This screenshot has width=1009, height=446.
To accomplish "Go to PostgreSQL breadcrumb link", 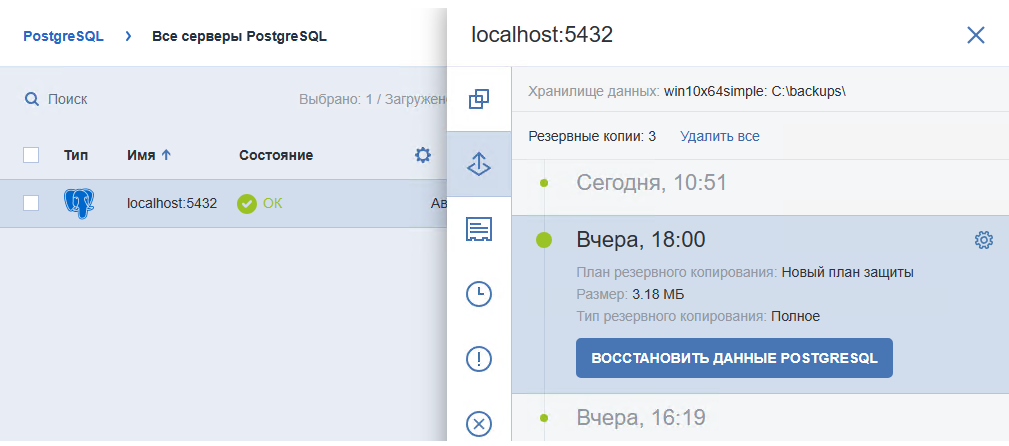I will pyautogui.click(x=63, y=37).
